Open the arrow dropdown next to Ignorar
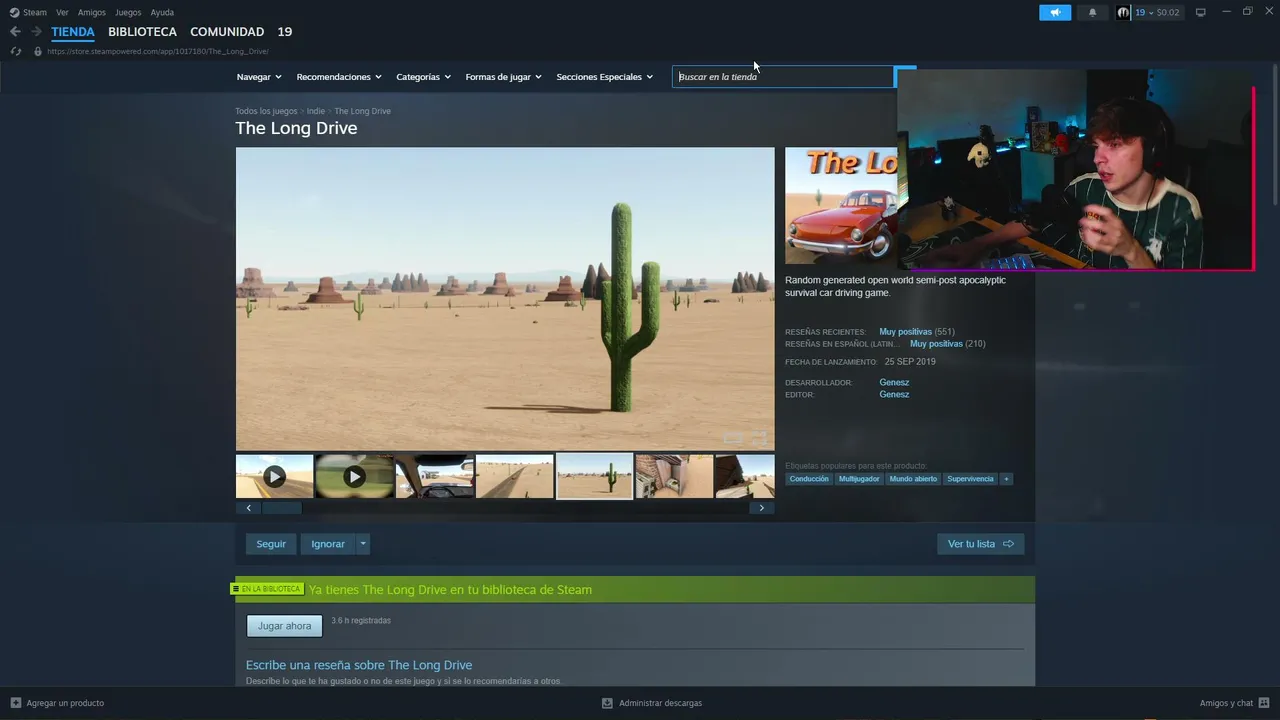 pos(363,544)
